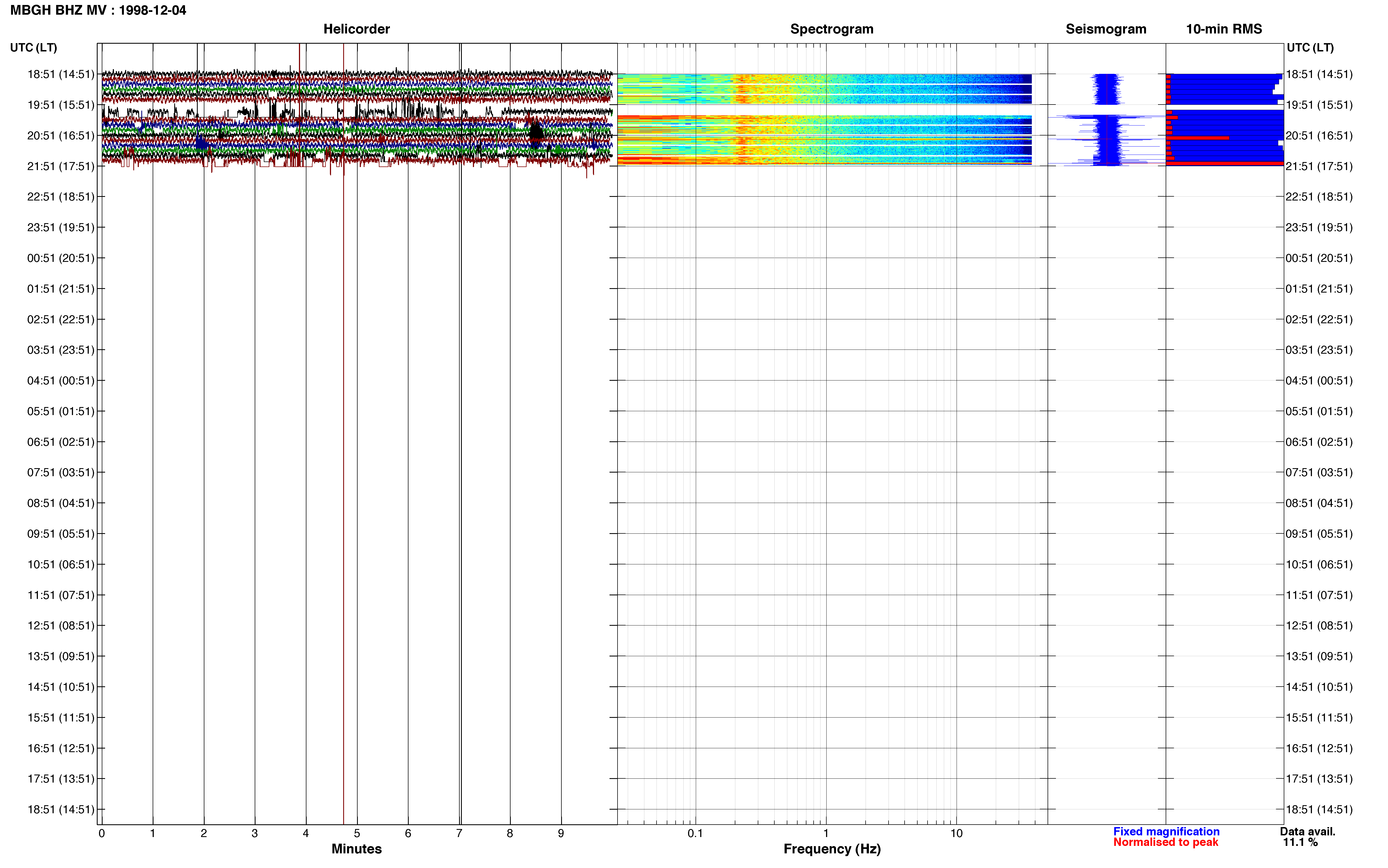Image resolution: width=1388 pixels, height=868 pixels.
Task: Click left time label '14:51 (10:51)'
Action: point(61,687)
